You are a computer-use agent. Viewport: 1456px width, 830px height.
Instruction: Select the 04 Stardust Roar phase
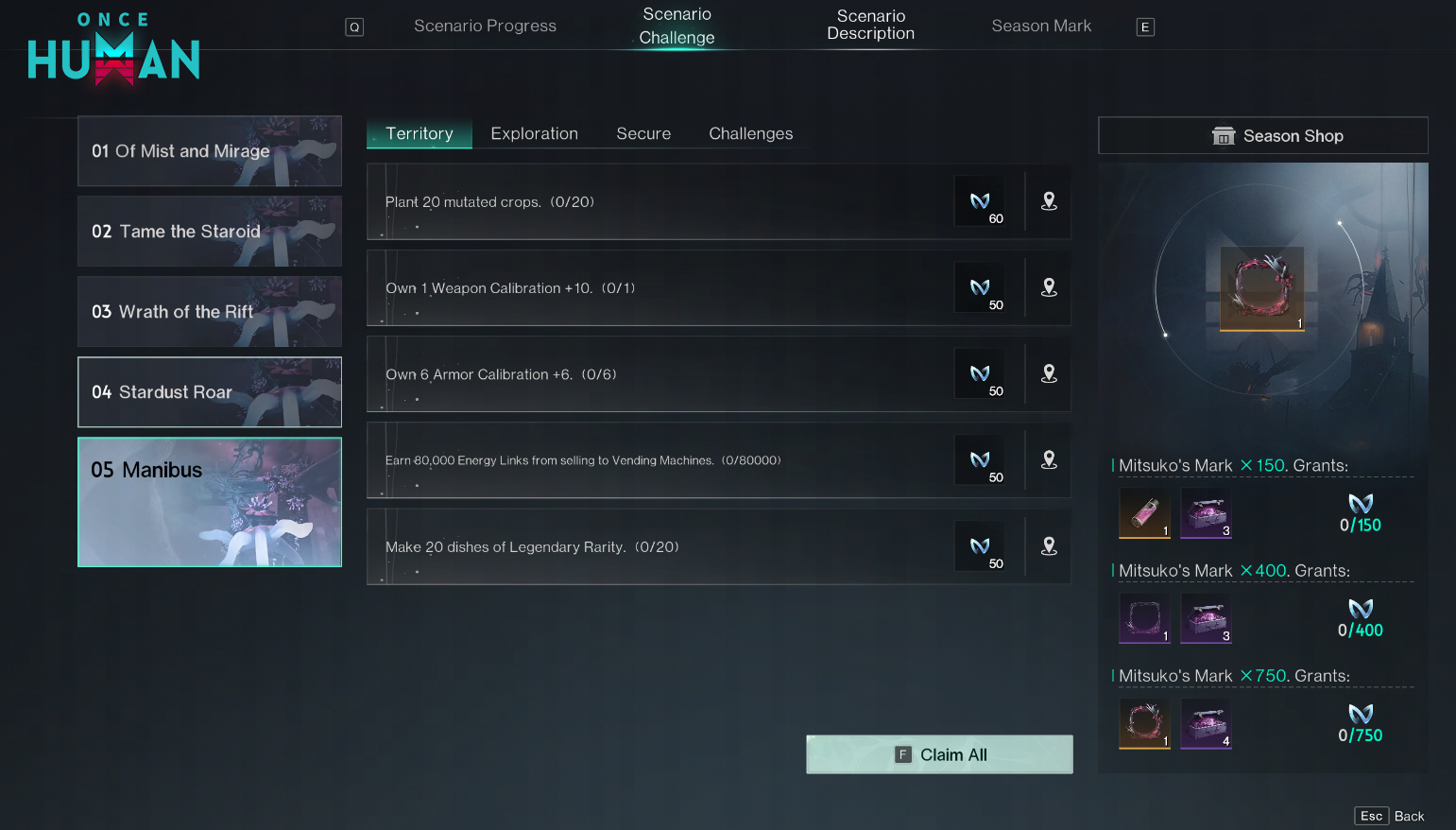pyautogui.click(x=210, y=391)
